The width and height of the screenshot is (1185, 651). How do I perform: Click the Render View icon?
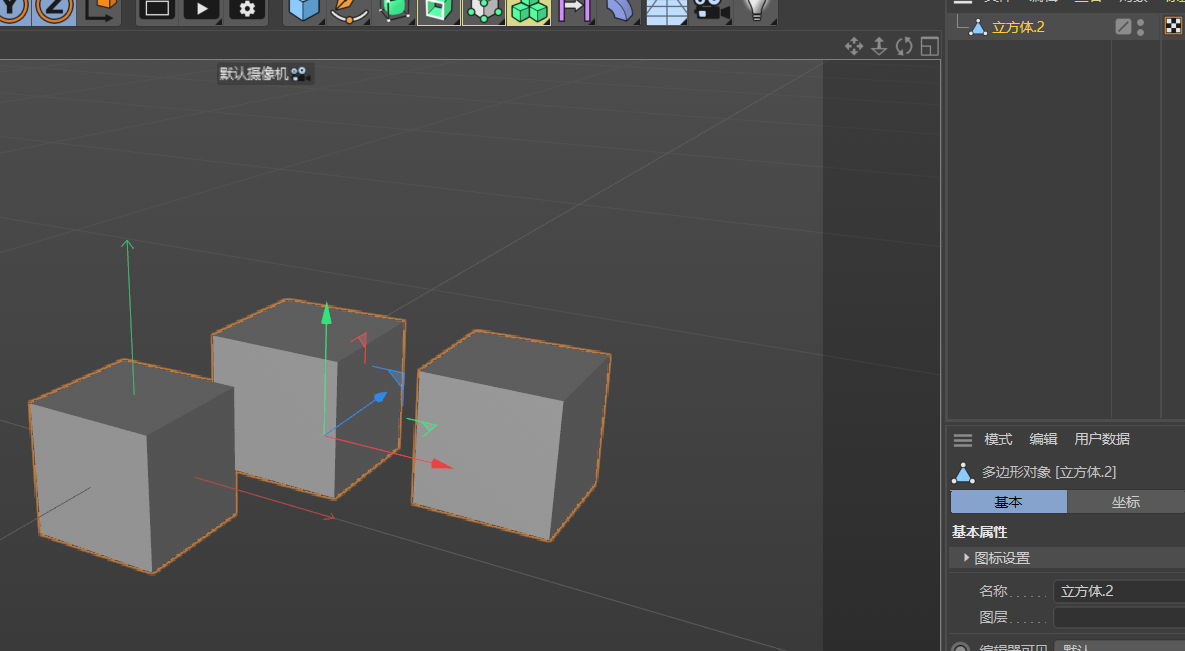tap(201, 9)
